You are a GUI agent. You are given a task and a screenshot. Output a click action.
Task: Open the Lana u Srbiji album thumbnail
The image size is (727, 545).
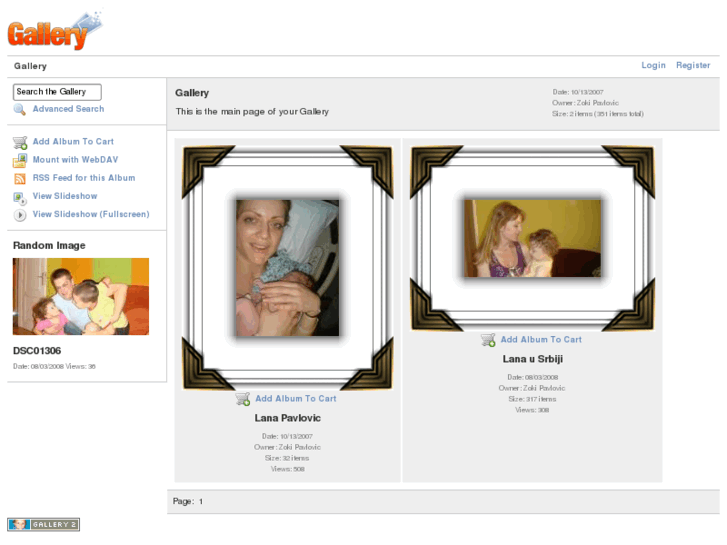(532, 238)
